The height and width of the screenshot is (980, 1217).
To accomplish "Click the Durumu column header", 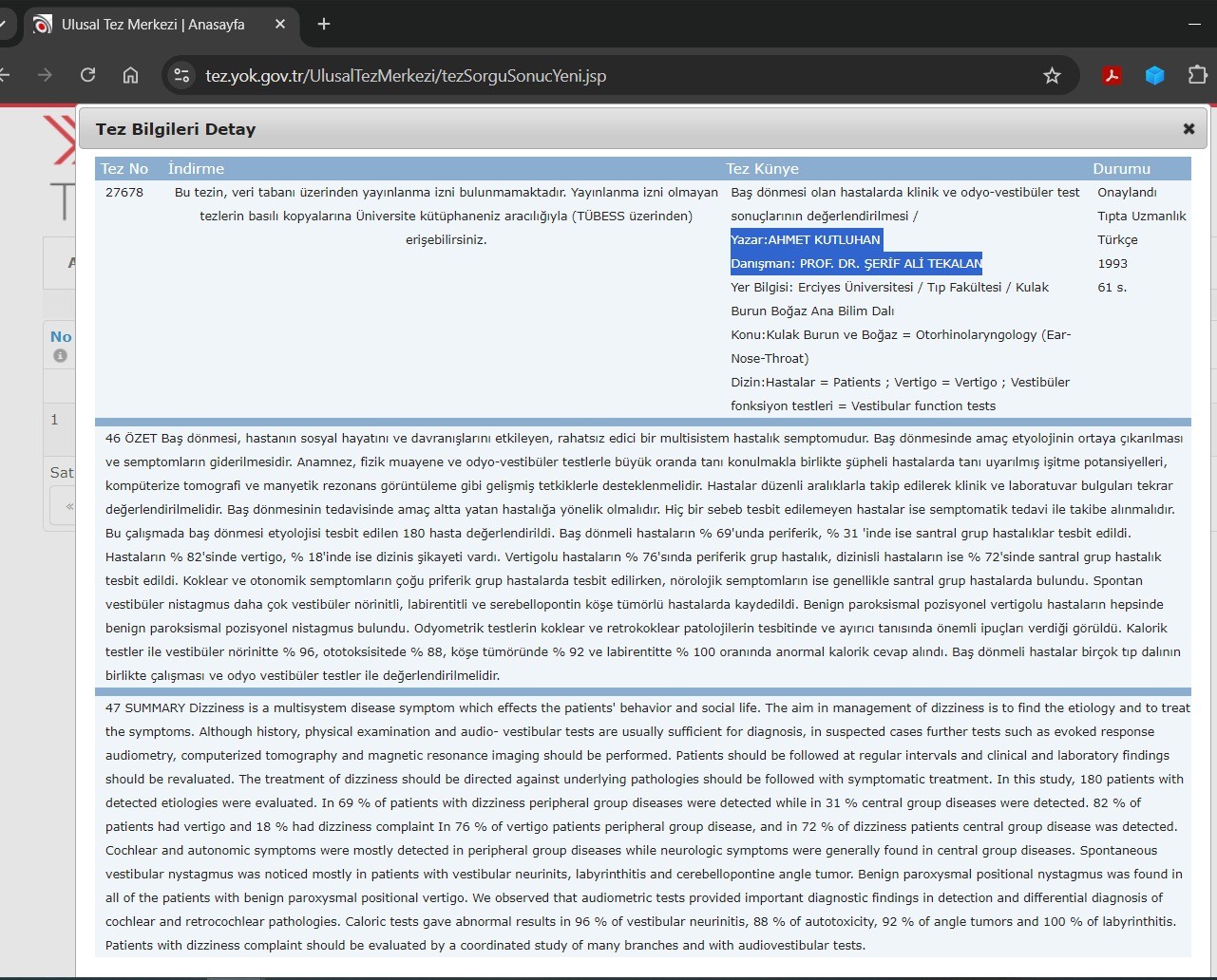I will point(1121,168).
